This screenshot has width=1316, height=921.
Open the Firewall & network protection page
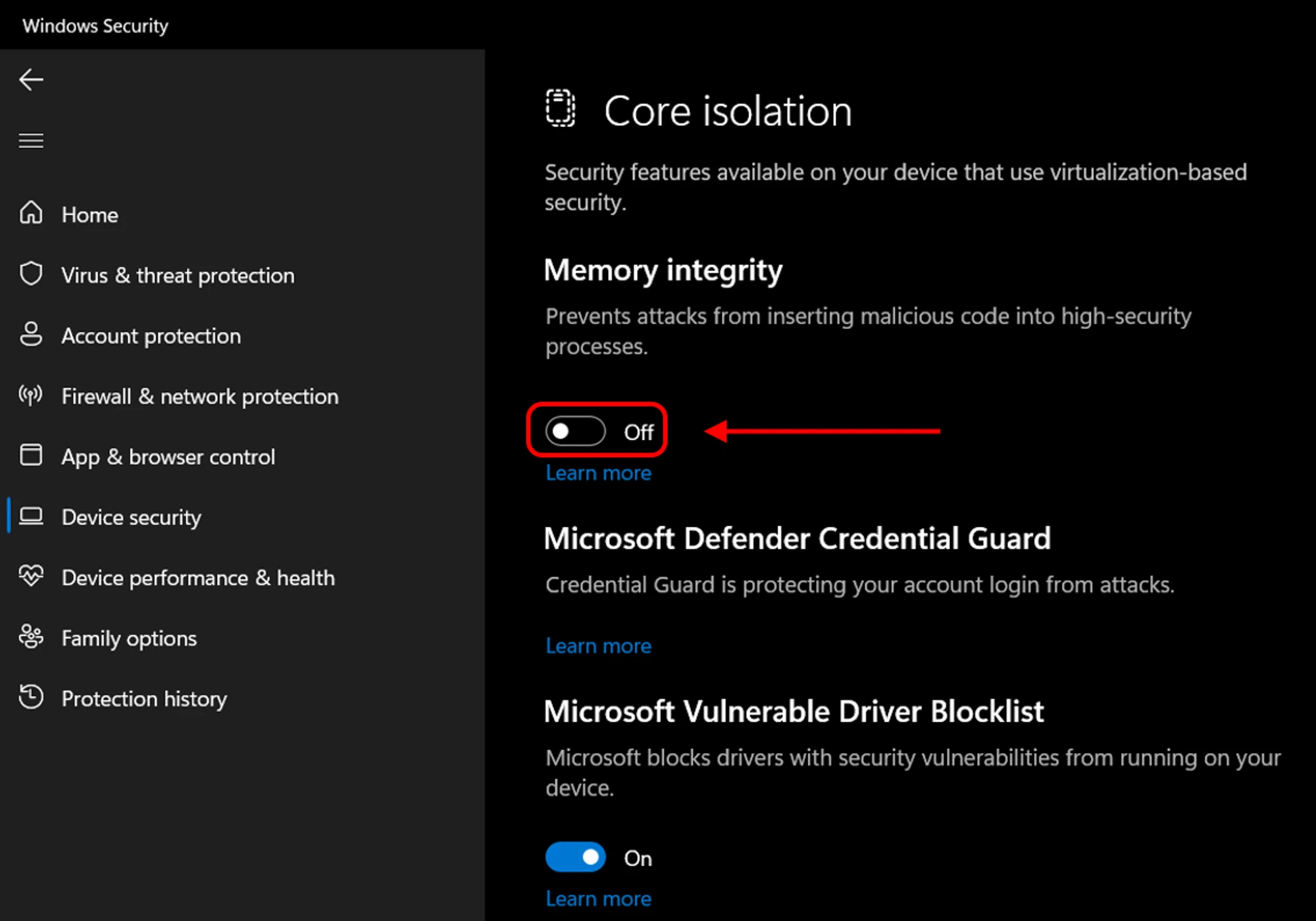[199, 396]
